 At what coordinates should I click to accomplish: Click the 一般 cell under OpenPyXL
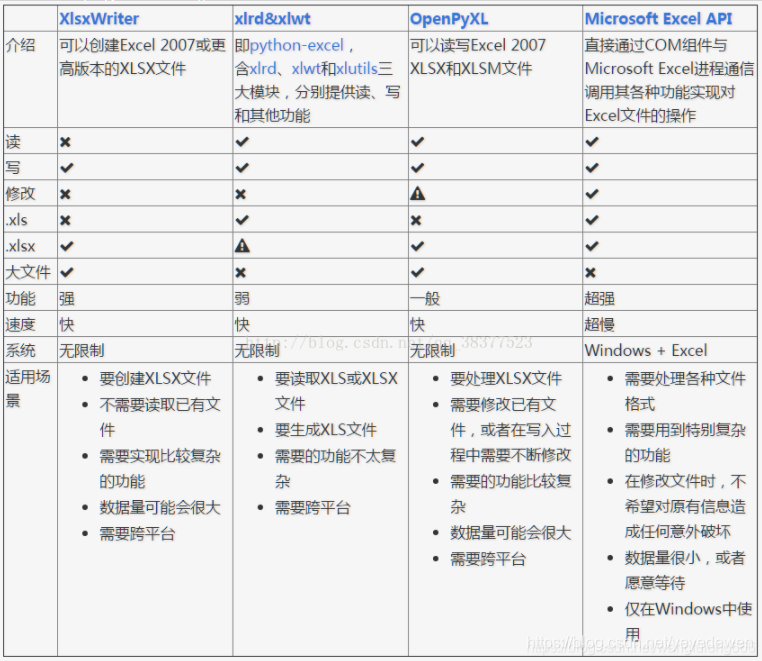425,299
